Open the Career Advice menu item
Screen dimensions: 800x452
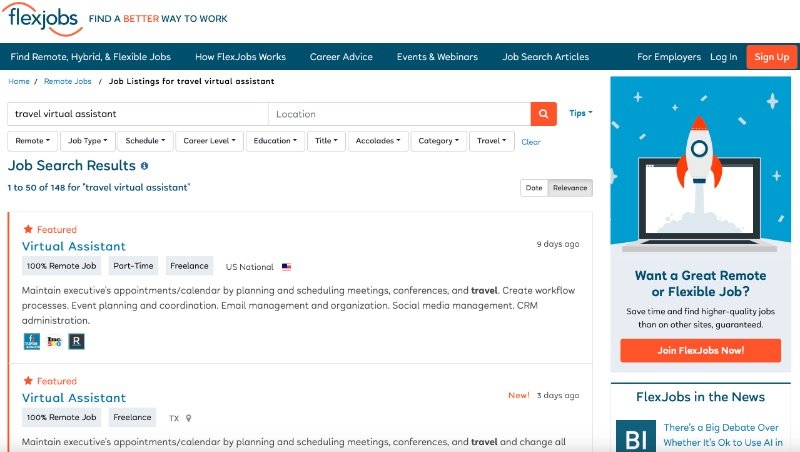(341, 57)
